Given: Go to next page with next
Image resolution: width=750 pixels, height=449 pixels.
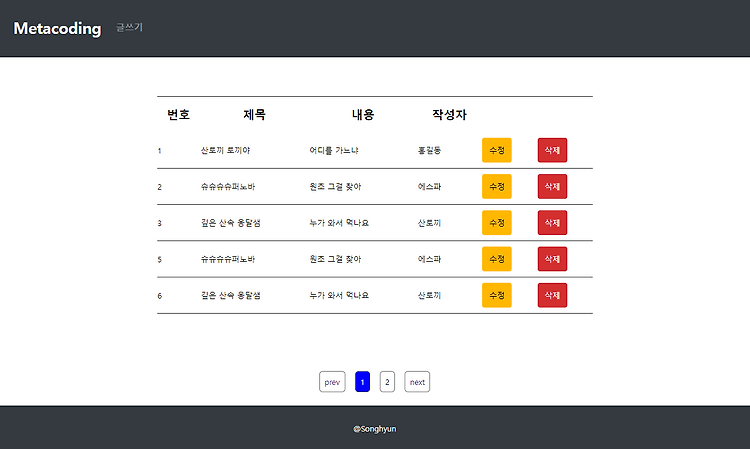Looking at the screenshot, I should click(417, 382).
